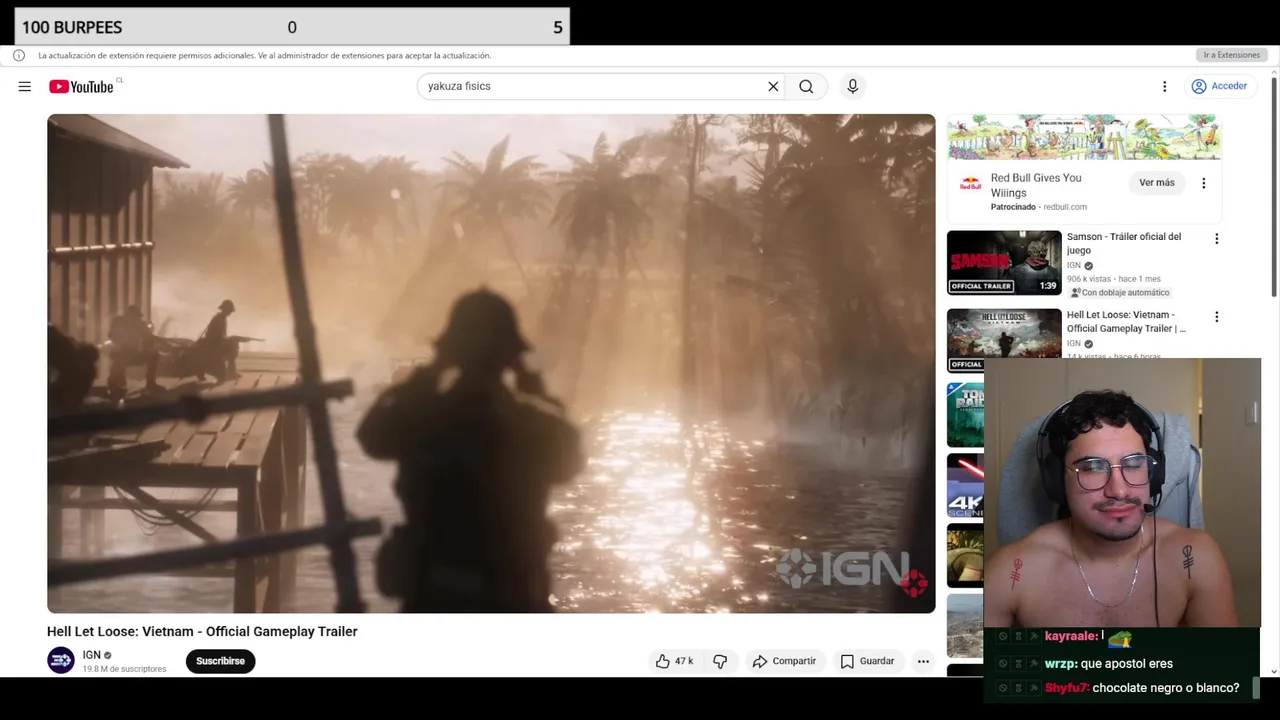Open Samson trailer thumbnail
The width and height of the screenshot is (1280, 720).
[1004, 263]
